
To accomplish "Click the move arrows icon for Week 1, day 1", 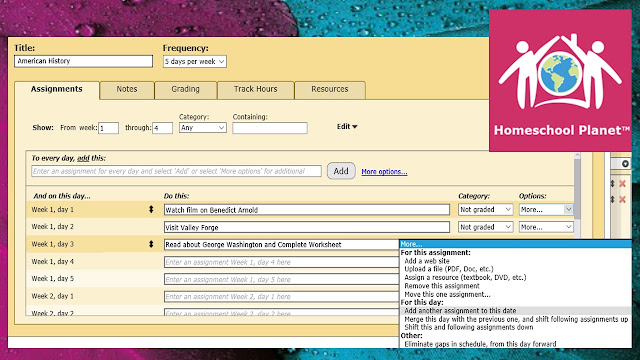I will point(151,209).
